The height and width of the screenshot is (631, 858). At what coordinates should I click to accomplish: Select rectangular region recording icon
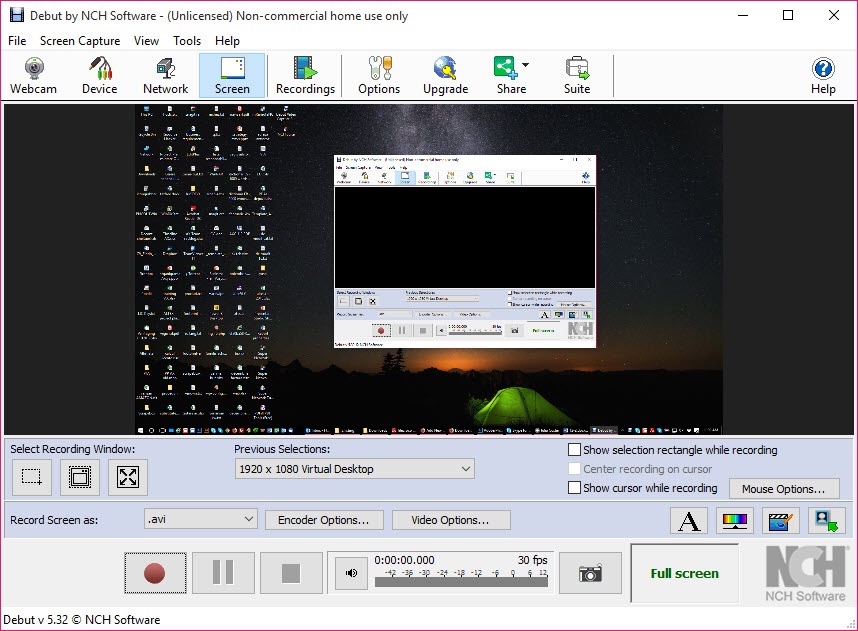click(x=32, y=477)
